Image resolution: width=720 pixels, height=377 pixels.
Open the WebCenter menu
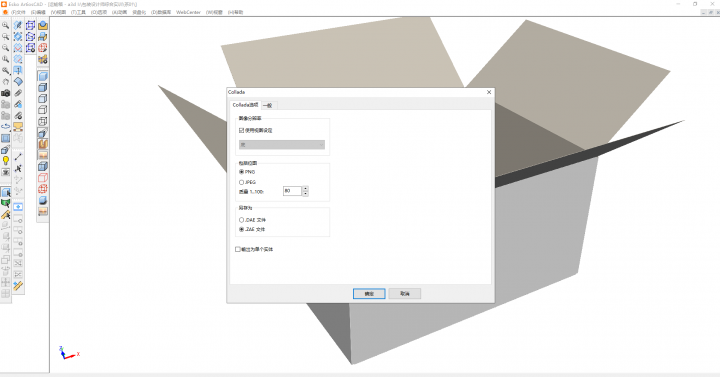(x=188, y=12)
